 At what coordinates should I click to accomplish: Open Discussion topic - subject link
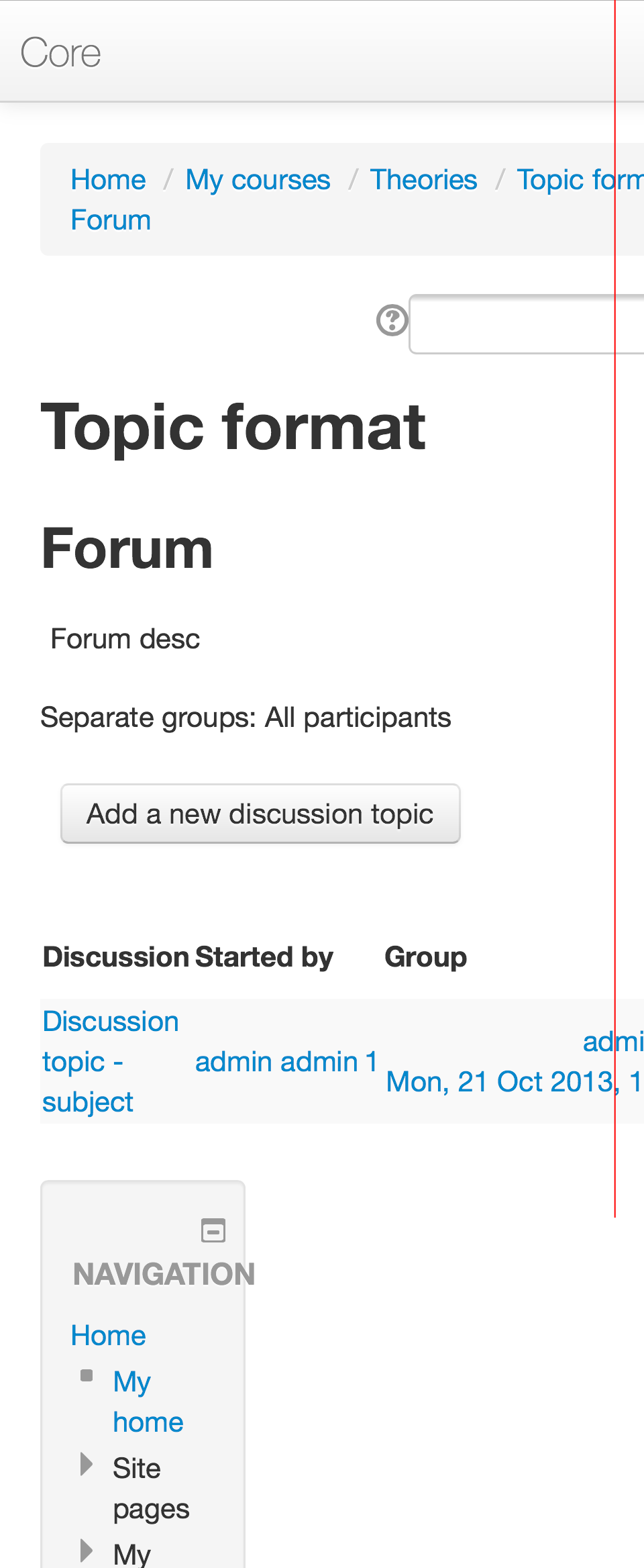111,1061
